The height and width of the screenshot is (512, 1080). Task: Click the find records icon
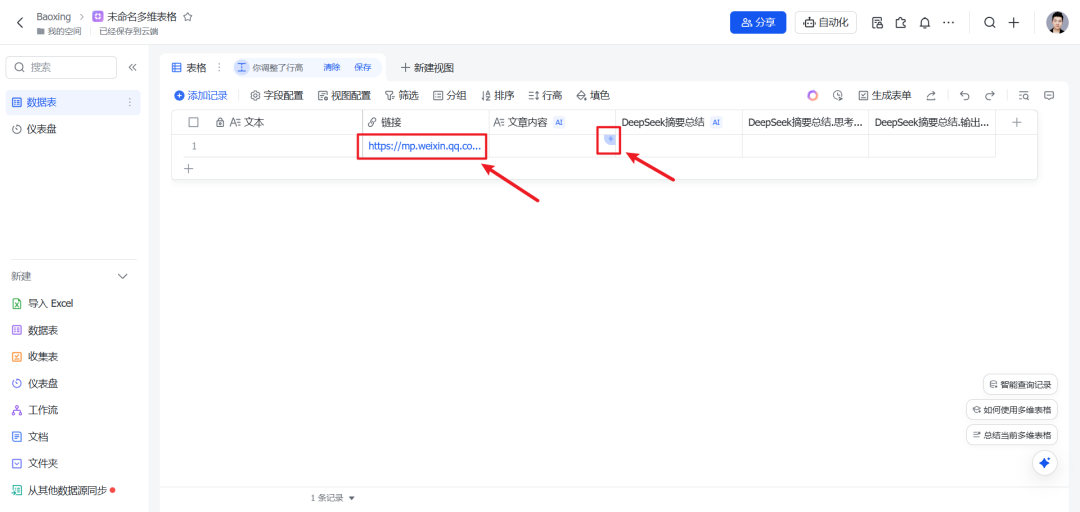[x=1024, y=96]
